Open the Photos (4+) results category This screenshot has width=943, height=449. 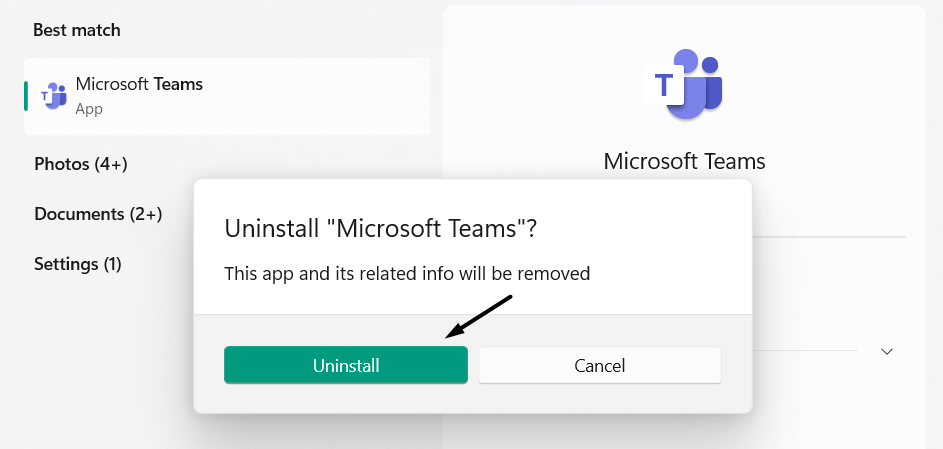(x=81, y=164)
